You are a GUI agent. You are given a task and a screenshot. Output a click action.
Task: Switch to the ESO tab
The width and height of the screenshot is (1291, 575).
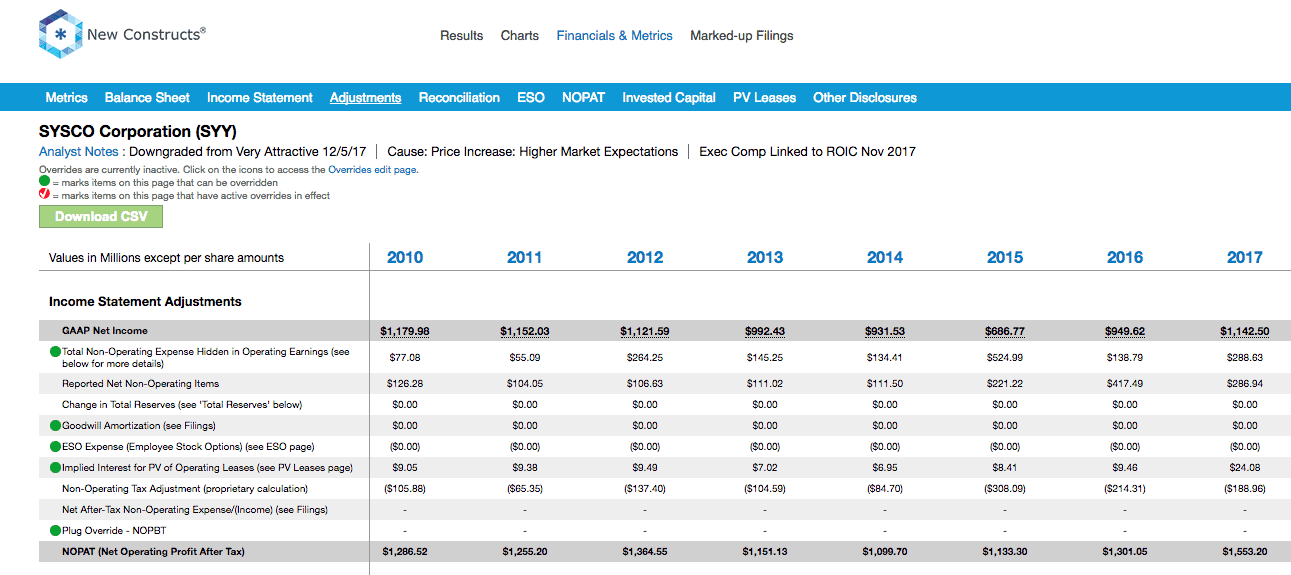coord(531,98)
